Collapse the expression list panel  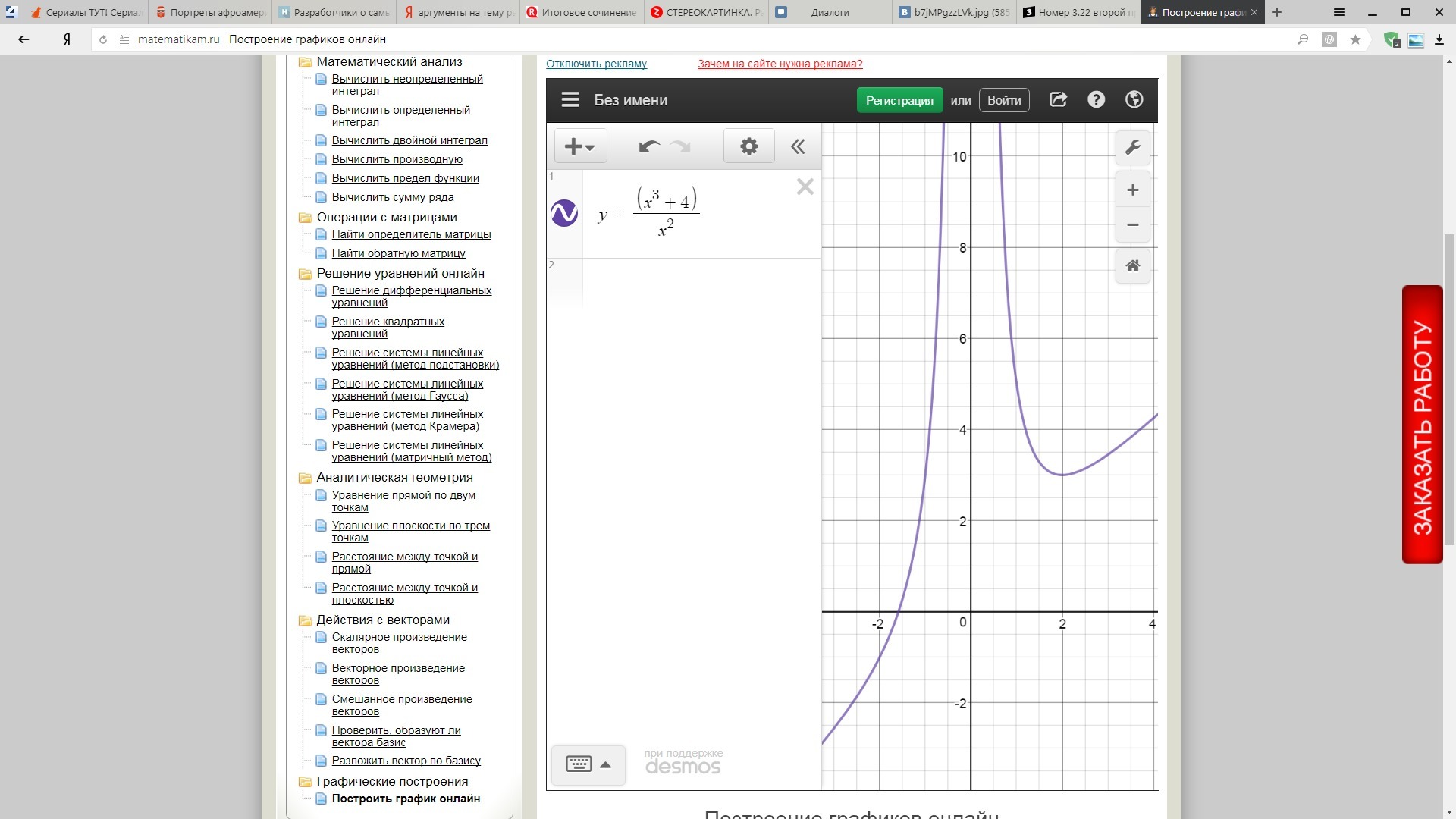click(x=797, y=146)
